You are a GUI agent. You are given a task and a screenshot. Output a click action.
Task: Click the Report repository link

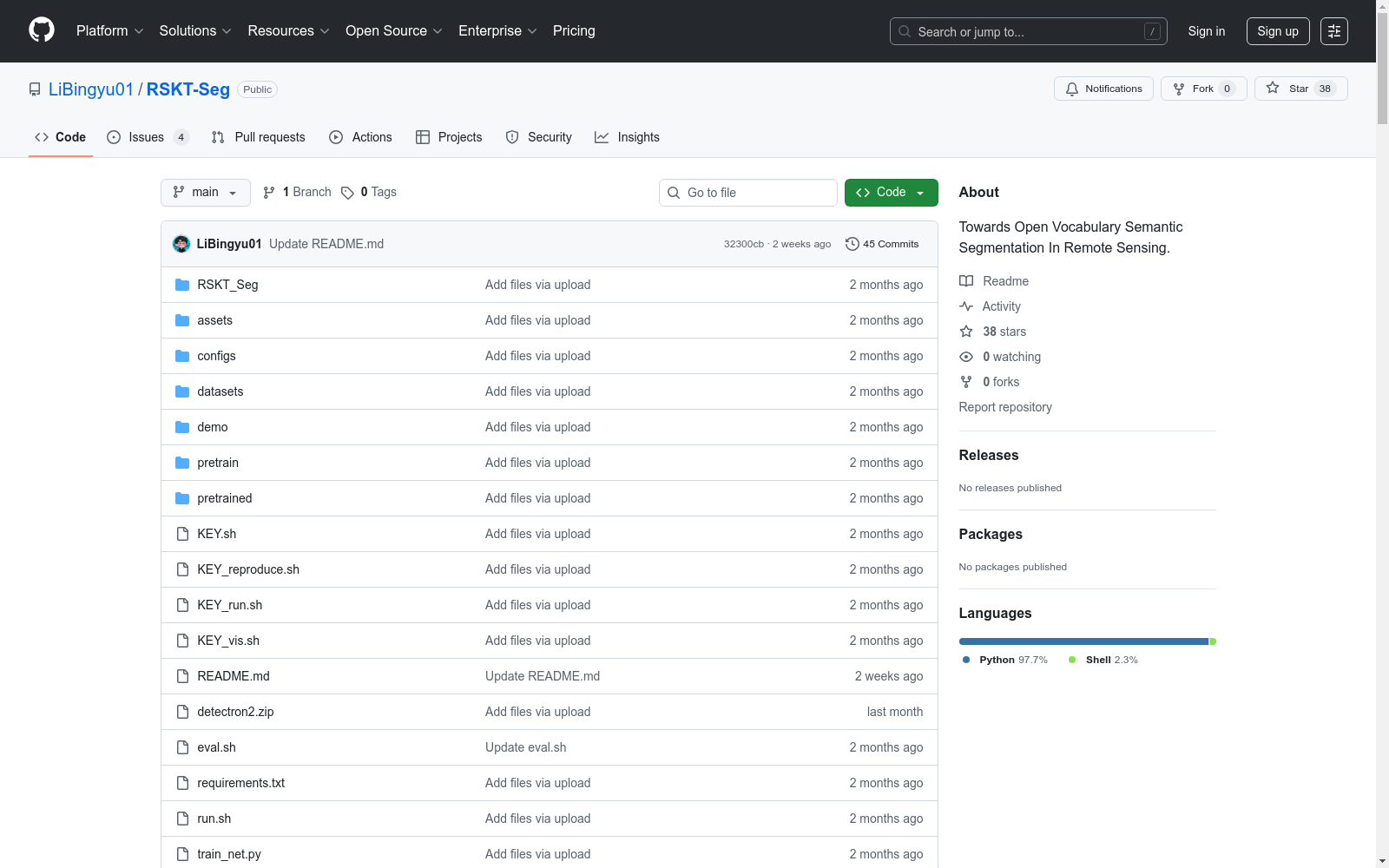(1005, 407)
